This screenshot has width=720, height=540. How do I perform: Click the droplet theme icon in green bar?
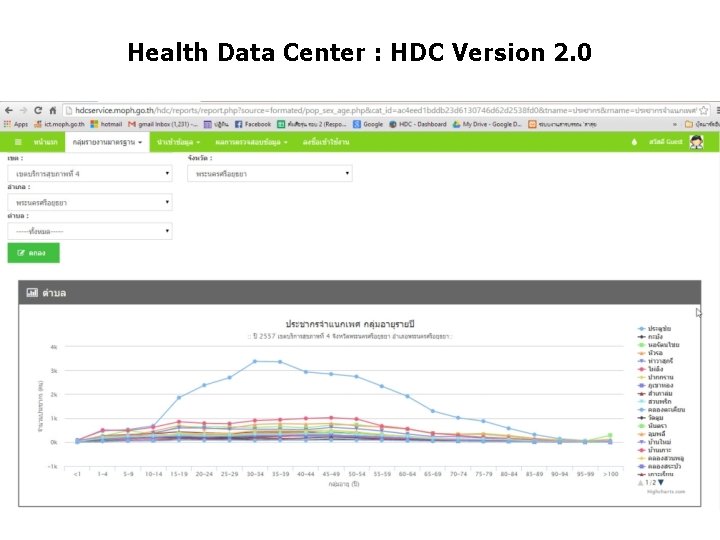(634, 142)
